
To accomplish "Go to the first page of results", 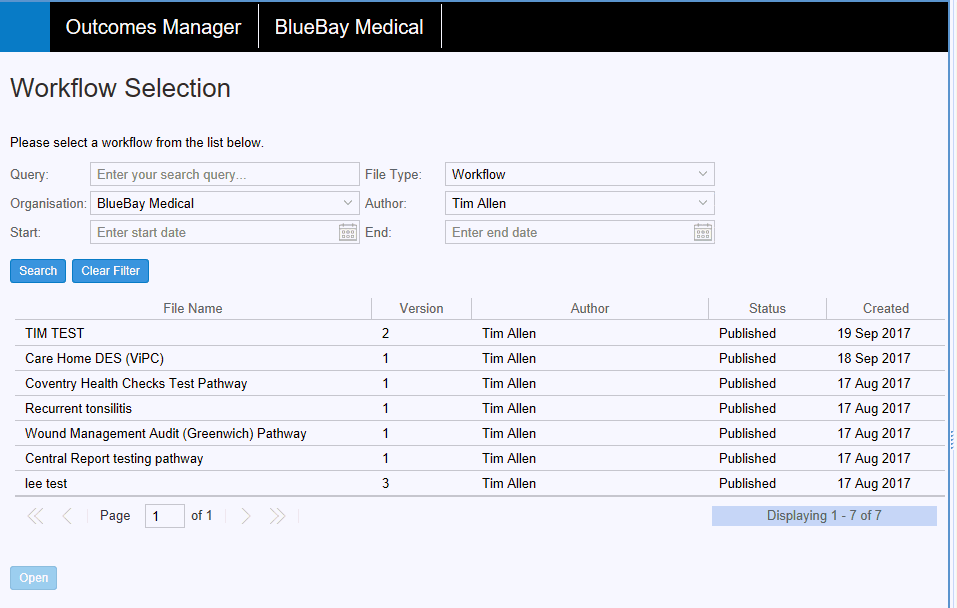I will 35,516.
